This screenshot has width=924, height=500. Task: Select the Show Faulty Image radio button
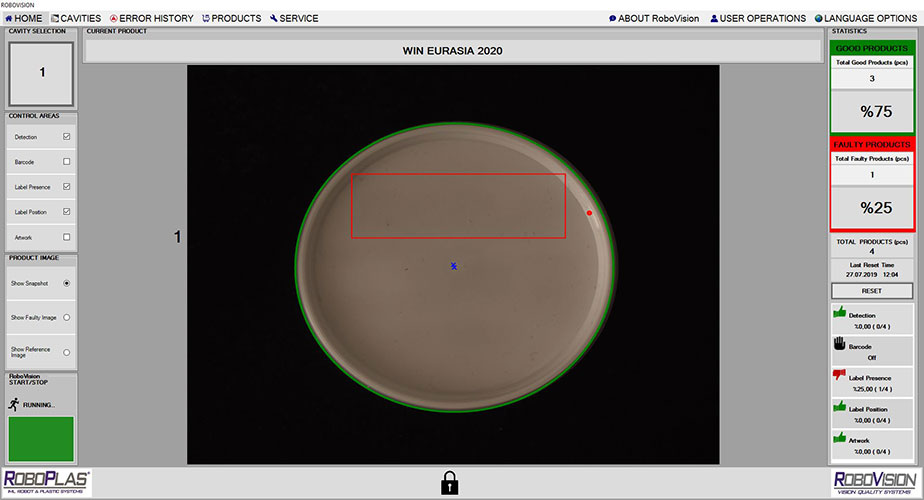click(67, 317)
